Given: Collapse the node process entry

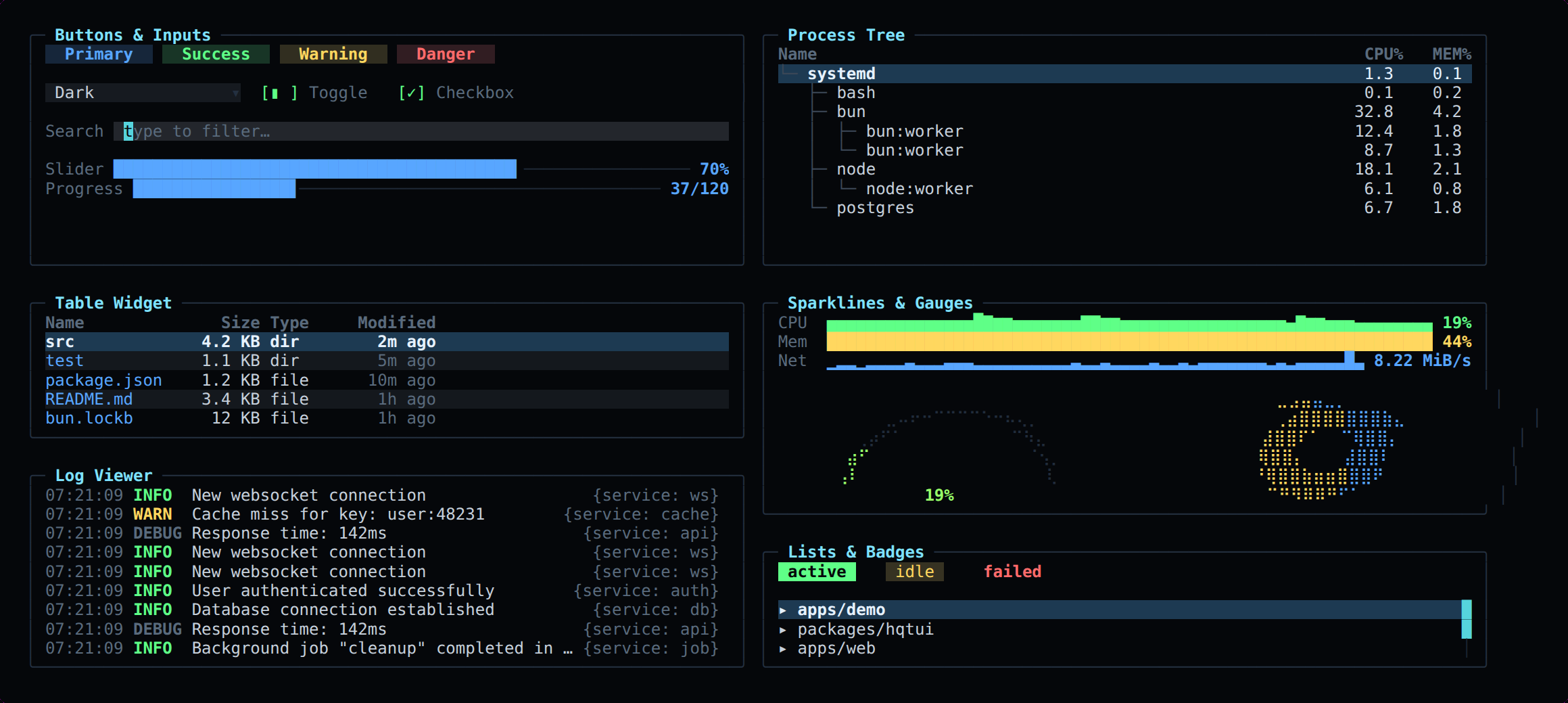Looking at the screenshot, I should point(1124,169).
